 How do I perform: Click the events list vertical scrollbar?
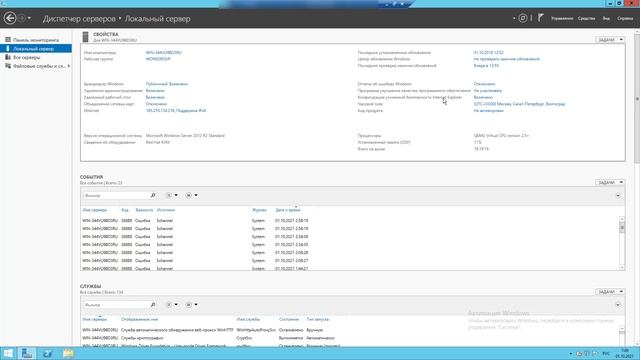tap(622, 243)
